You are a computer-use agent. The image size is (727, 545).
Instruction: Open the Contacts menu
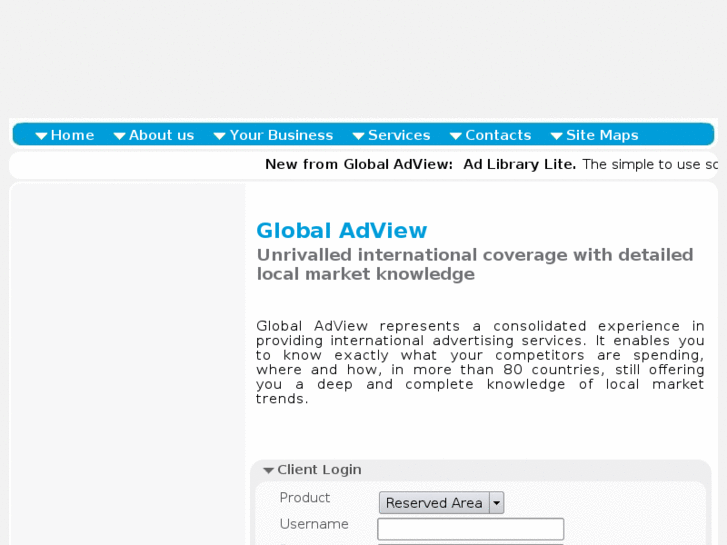(x=498, y=135)
